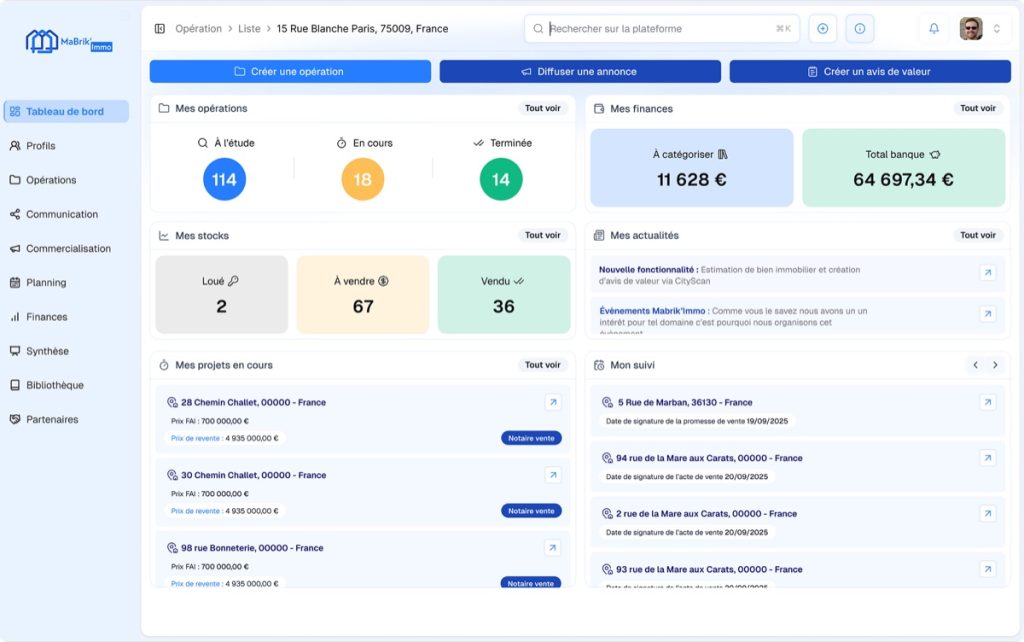Screen dimensions: 1024x642
Task: Toggle the sidebar collapse icon beside Opération
Action: click(159, 29)
